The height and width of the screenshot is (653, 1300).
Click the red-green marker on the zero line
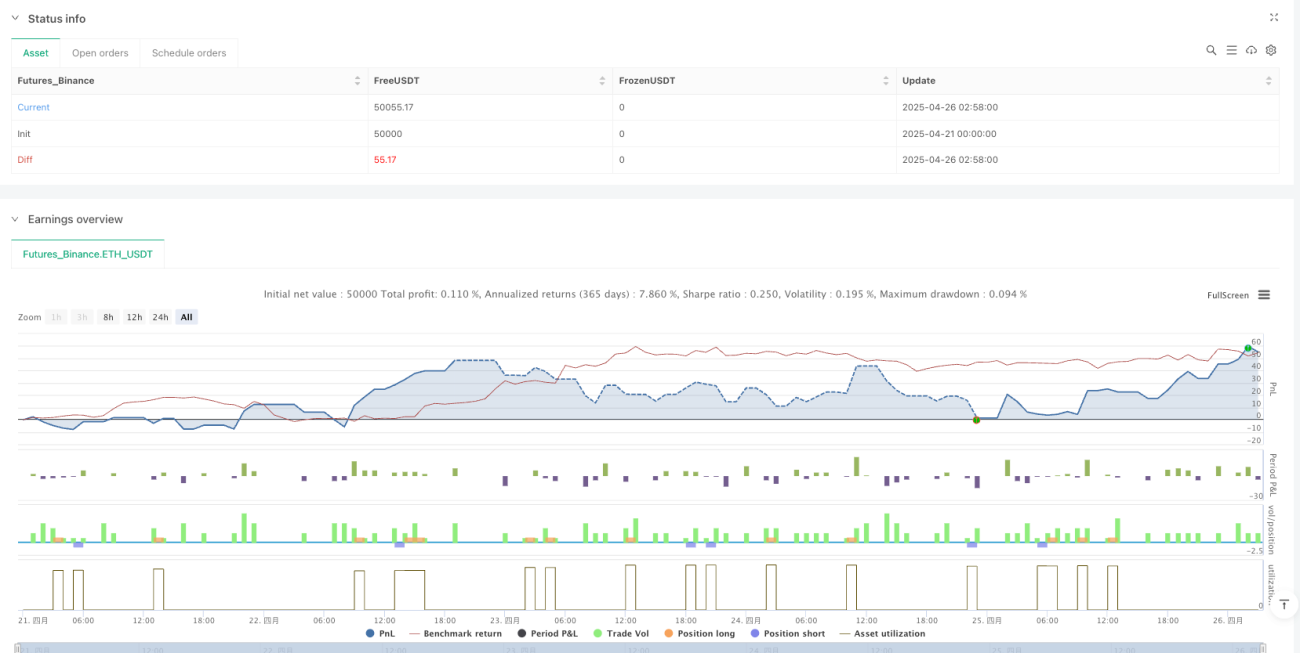(976, 419)
